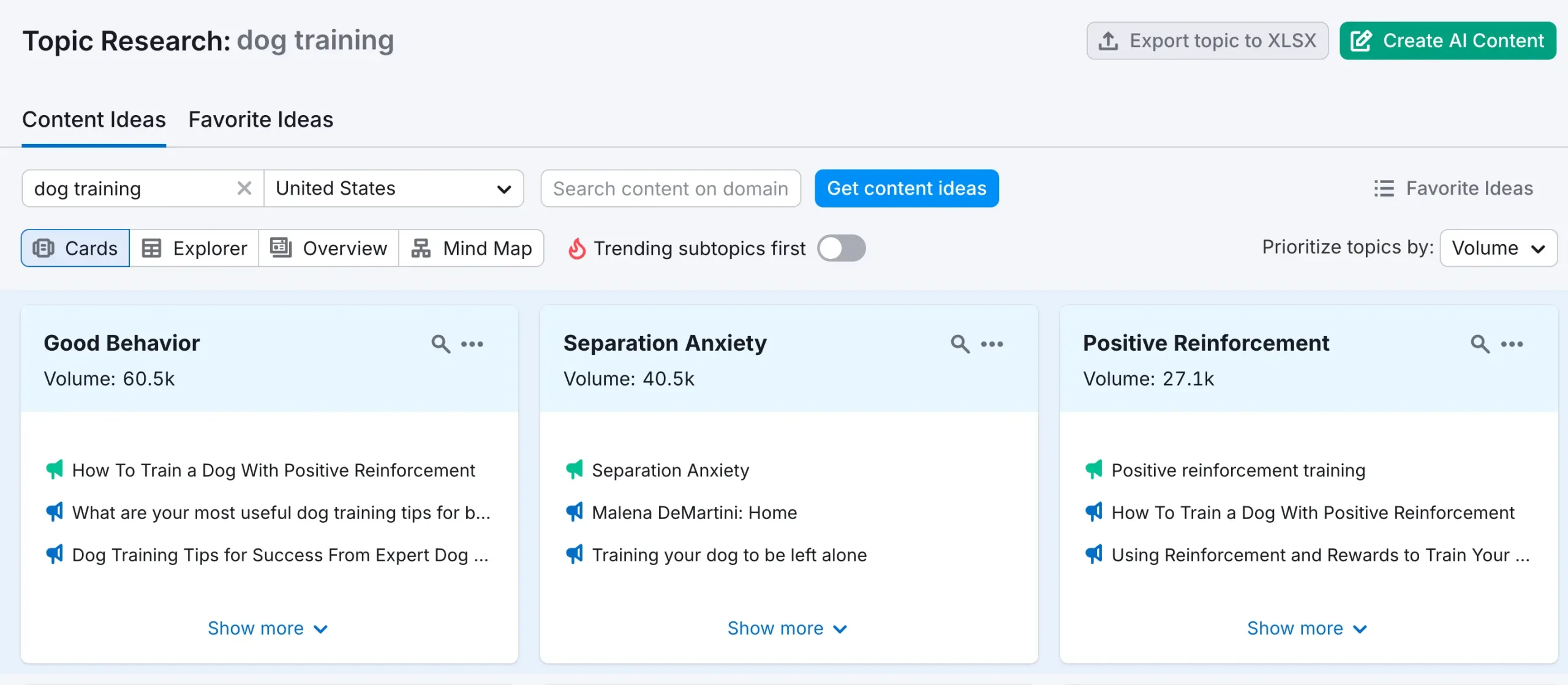Expand Show more on Good Behavior card
Screen dimensions: 1568x685
(x=268, y=628)
